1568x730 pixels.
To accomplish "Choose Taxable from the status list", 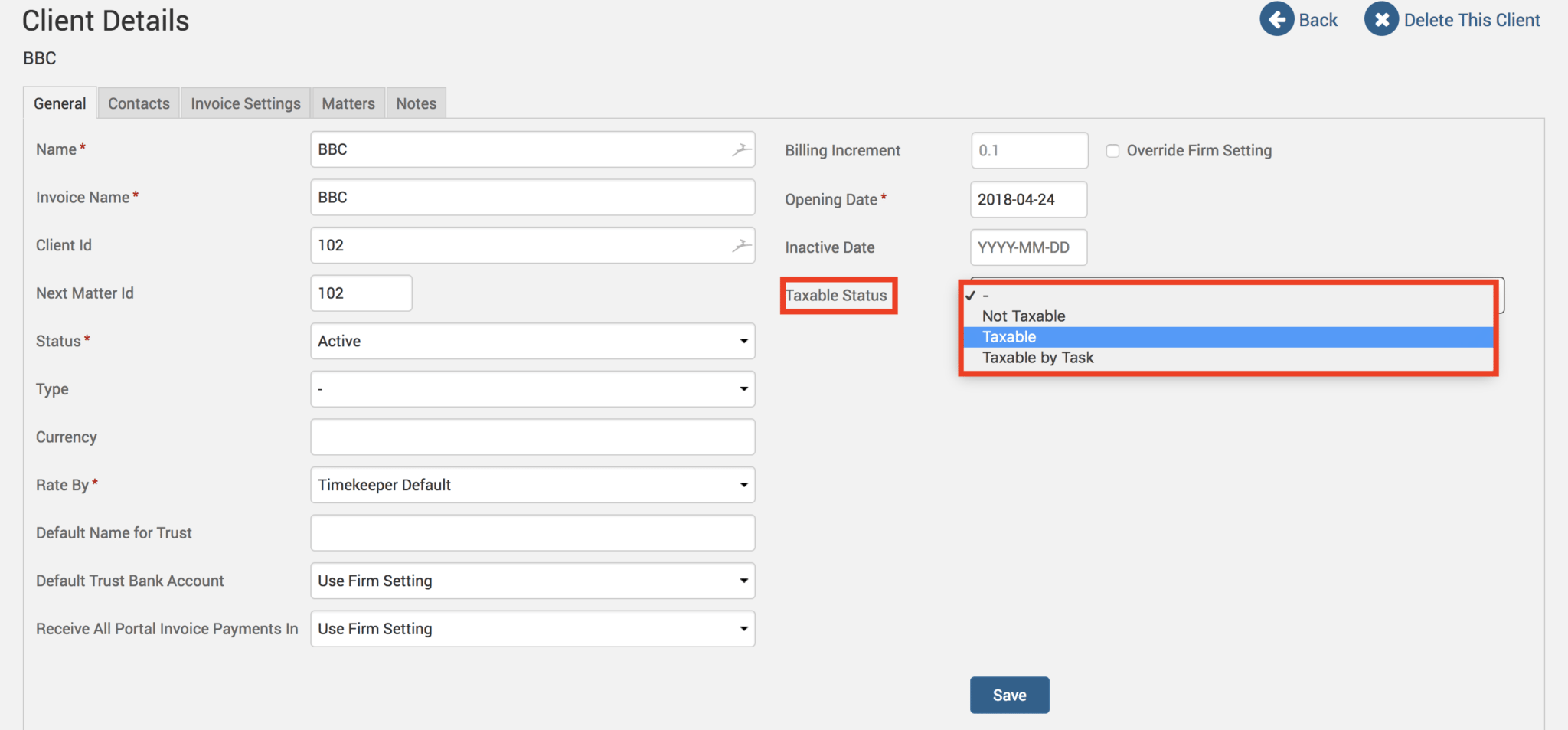I will (1009, 337).
